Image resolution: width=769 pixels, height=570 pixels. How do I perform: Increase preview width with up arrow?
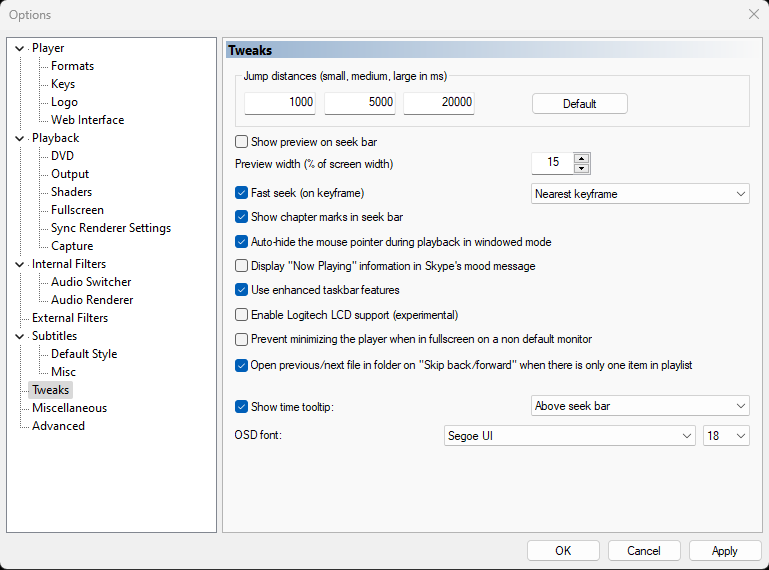coord(582,158)
